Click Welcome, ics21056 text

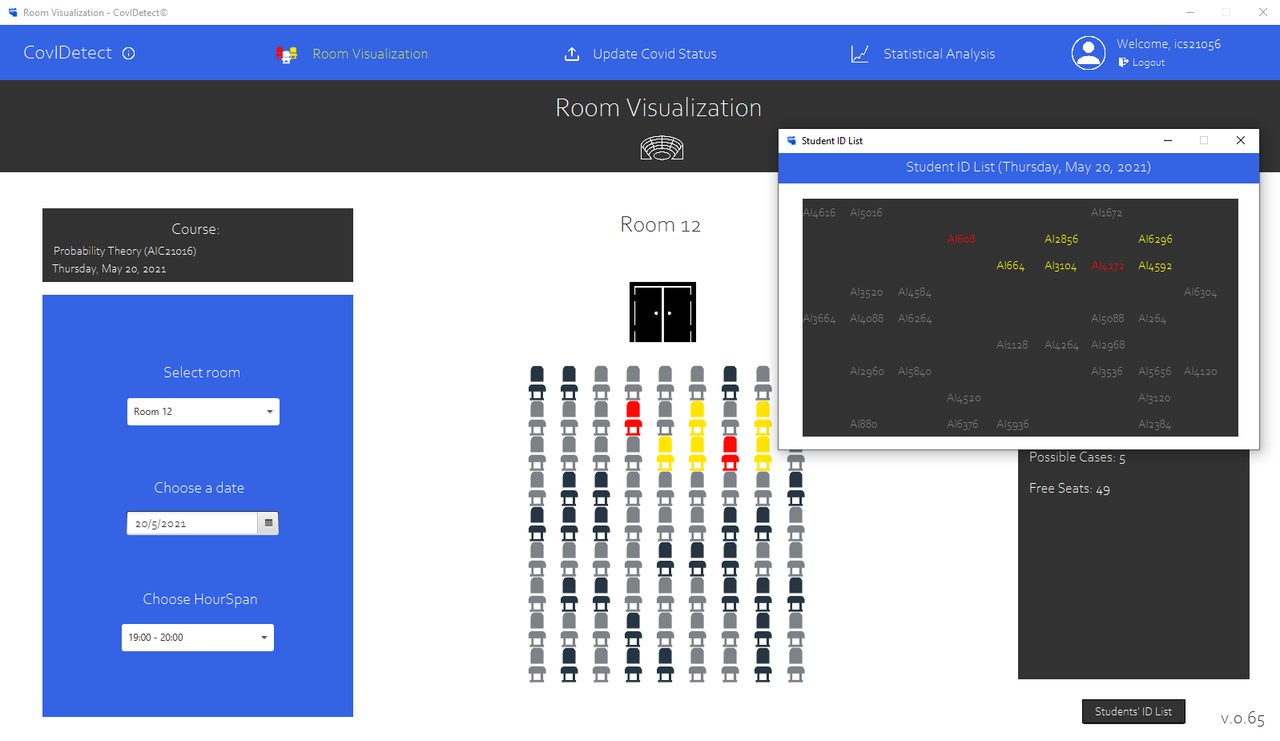coord(1168,44)
